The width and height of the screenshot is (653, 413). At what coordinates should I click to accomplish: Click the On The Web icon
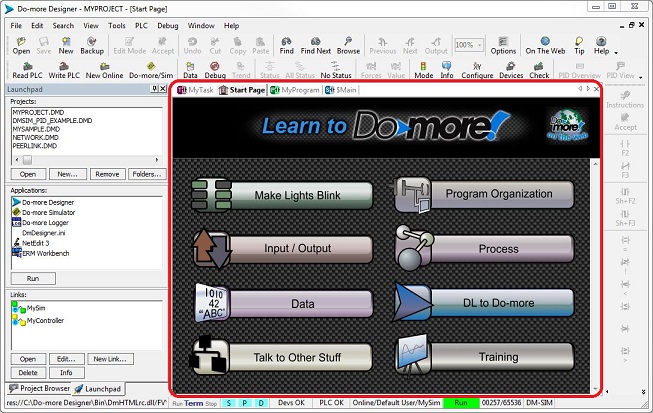[x=544, y=44]
